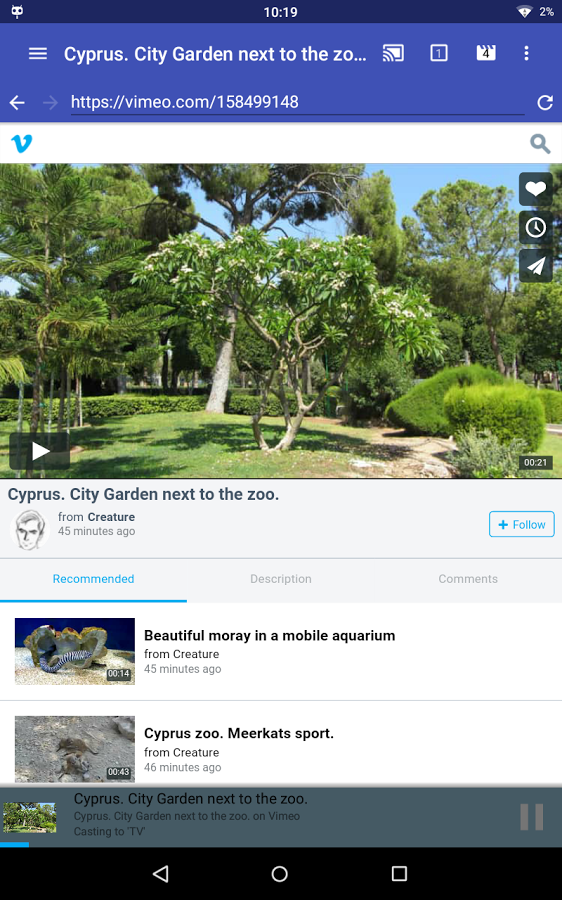Tap the Cast to TV icon
This screenshot has height=900, width=562.
point(393,53)
